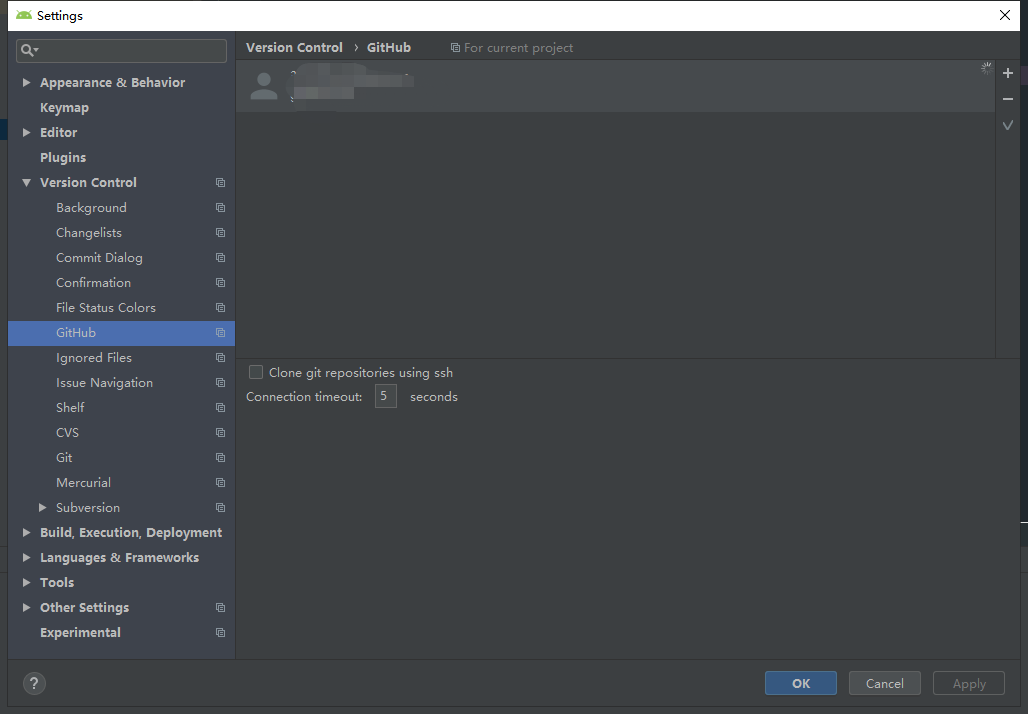This screenshot has width=1028, height=714.
Task: Click project-level icon beside Other Settings
Action: 220,608
